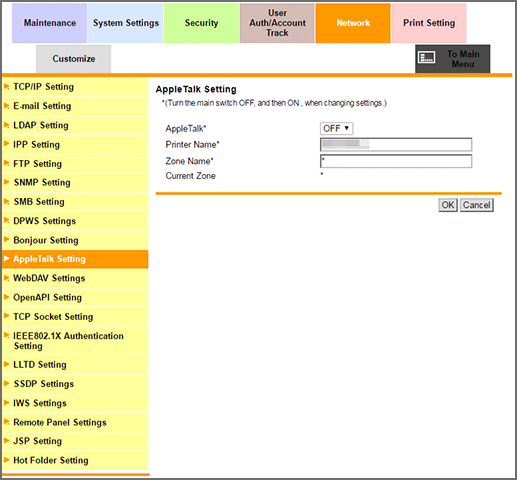The width and height of the screenshot is (517, 480).
Task: Open IWS Settings entry
Action: [75, 403]
